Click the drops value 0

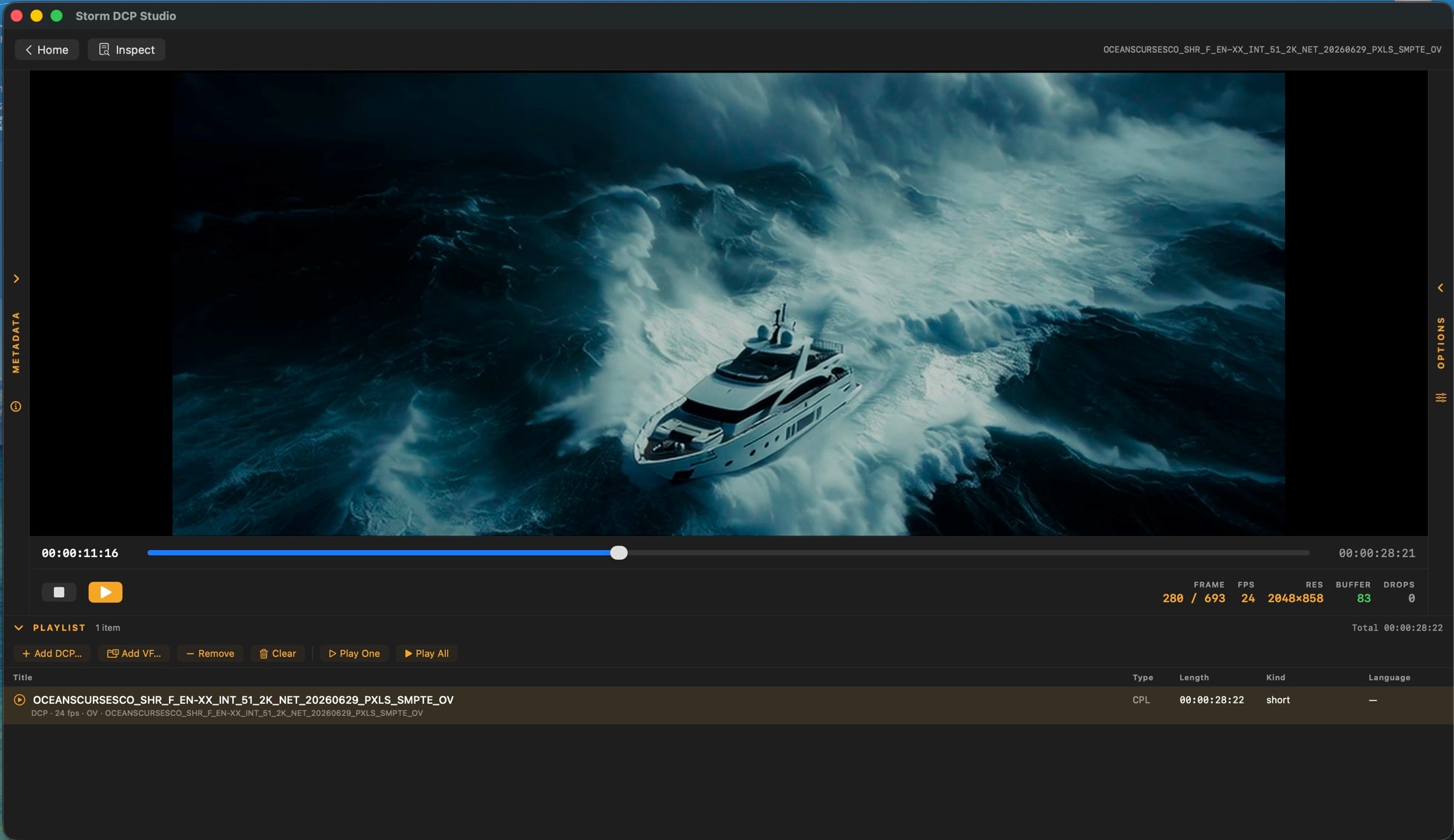pos(1412,598)
